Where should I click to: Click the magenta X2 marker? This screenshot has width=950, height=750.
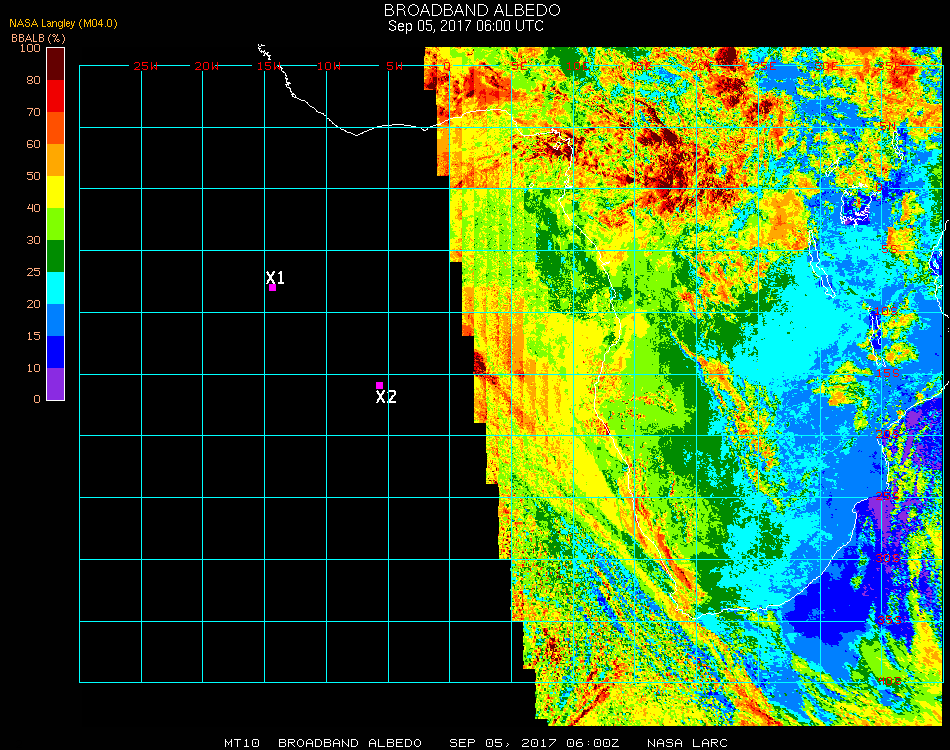pos(379,385)
